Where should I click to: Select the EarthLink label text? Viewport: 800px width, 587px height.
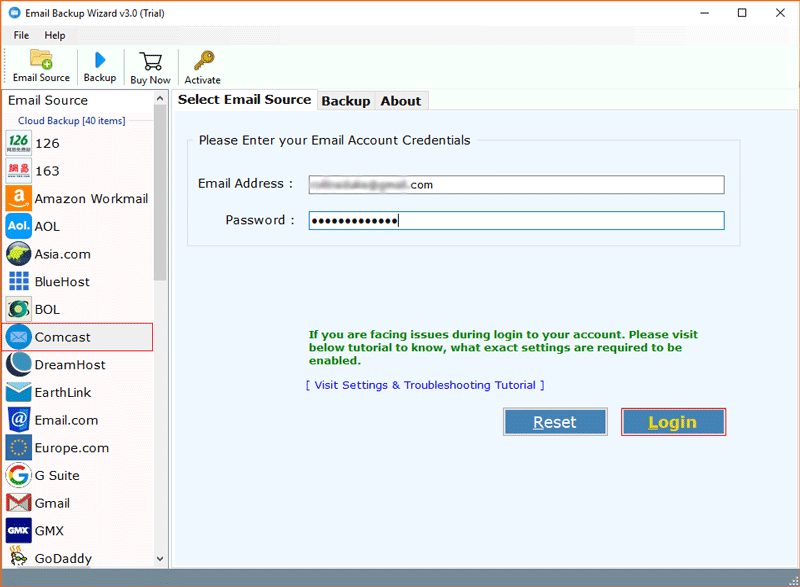pos(63,392)
